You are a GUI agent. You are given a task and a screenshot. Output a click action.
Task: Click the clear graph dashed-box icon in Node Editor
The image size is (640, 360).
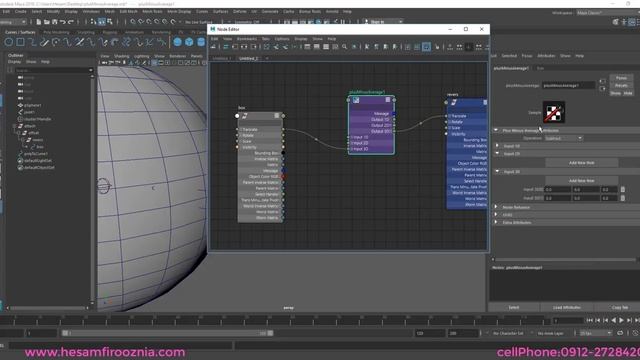click(x=267, y=47)
